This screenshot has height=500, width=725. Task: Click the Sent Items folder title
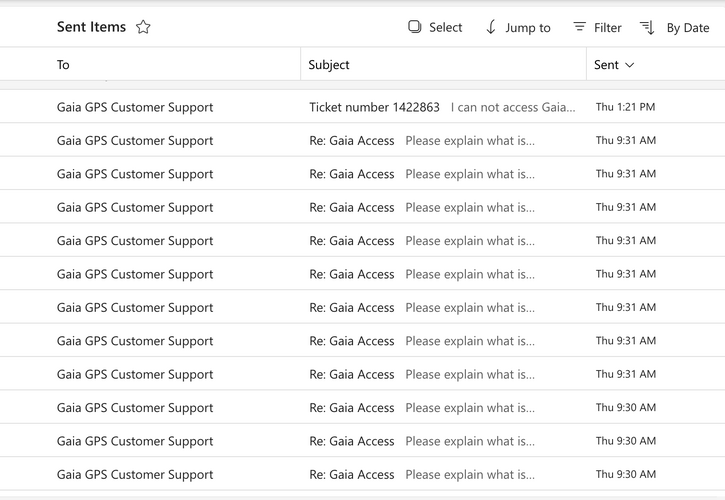pyautogui.click(x=92, y=27)
